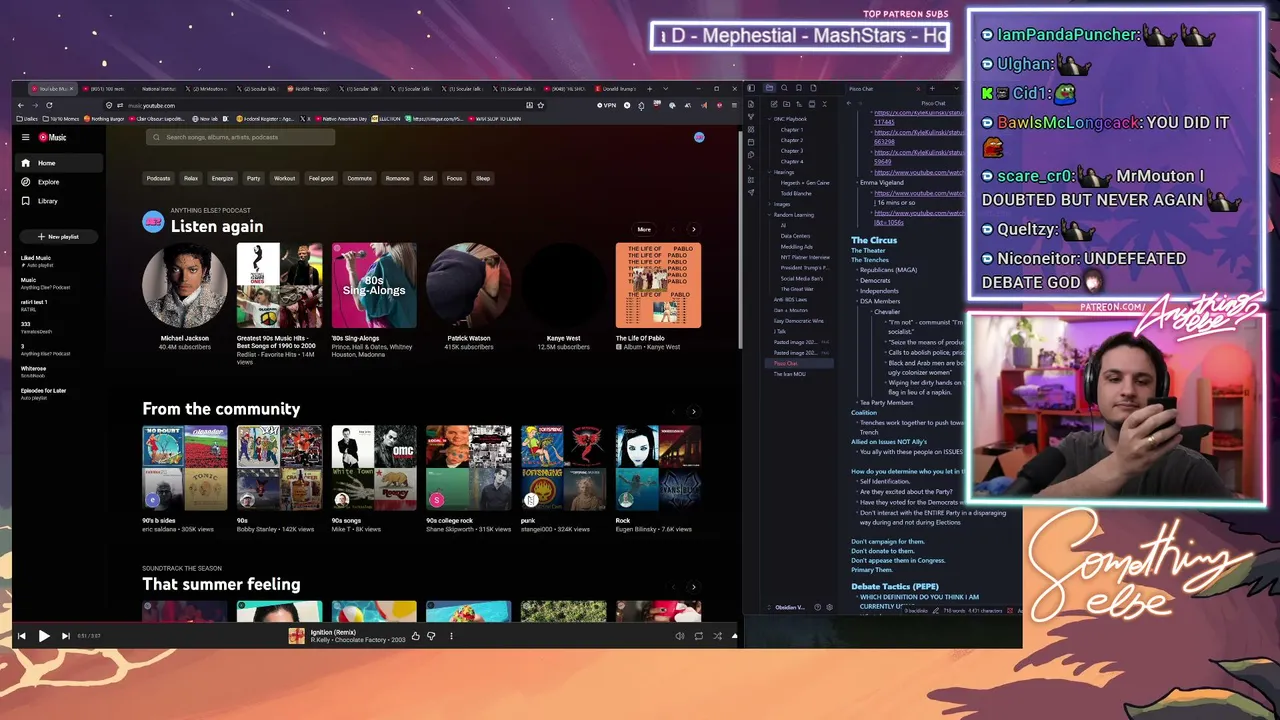Click More in Listen again section
1280x720 pixels.
point(644,229)
